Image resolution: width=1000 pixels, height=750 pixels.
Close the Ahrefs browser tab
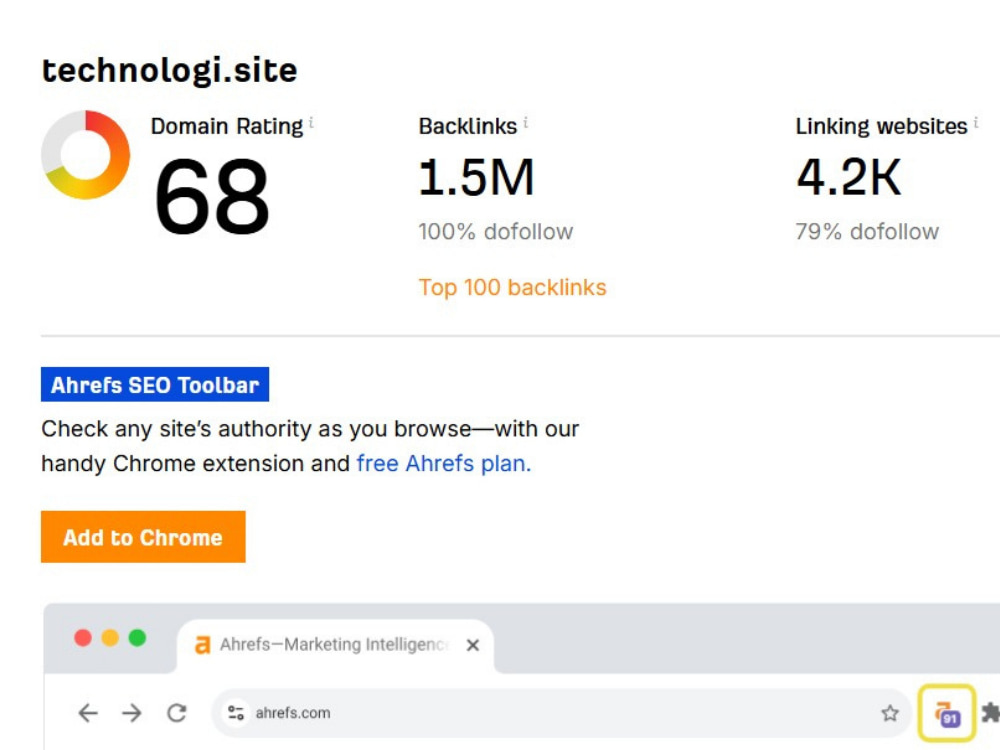coord(473,645)
